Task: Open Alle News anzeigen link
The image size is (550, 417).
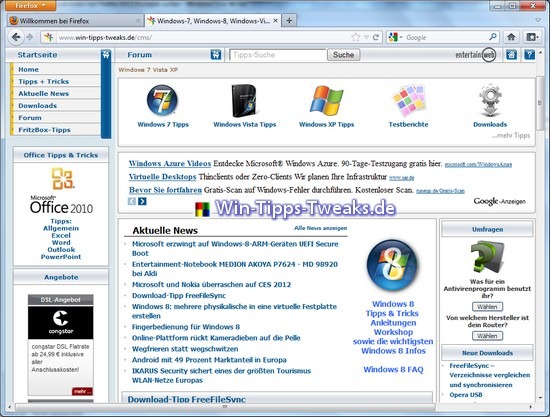Action: pyautogui.click(x=320, y=228)
